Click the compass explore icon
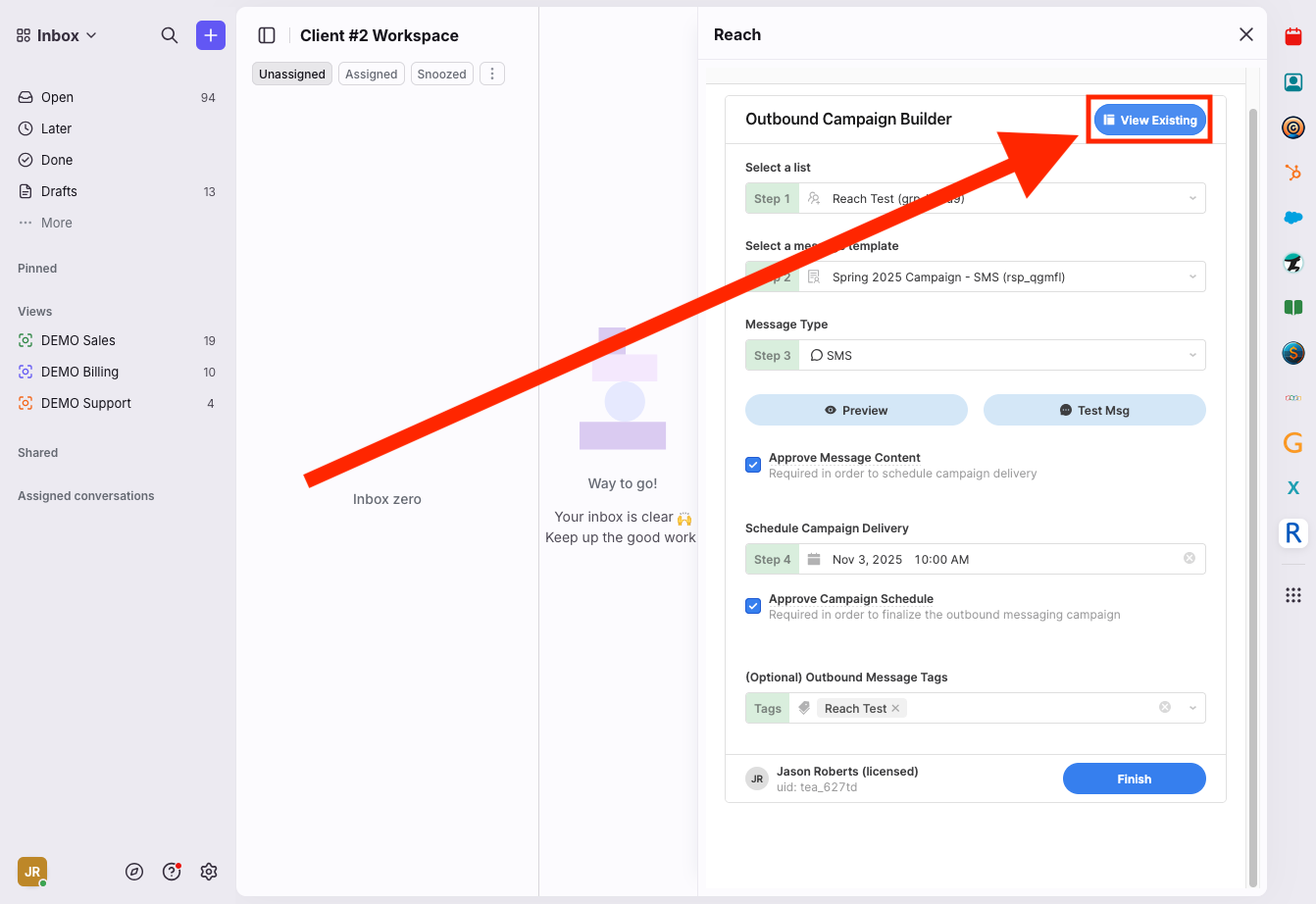Screen dimensions: 1316x904 (134, 872)
